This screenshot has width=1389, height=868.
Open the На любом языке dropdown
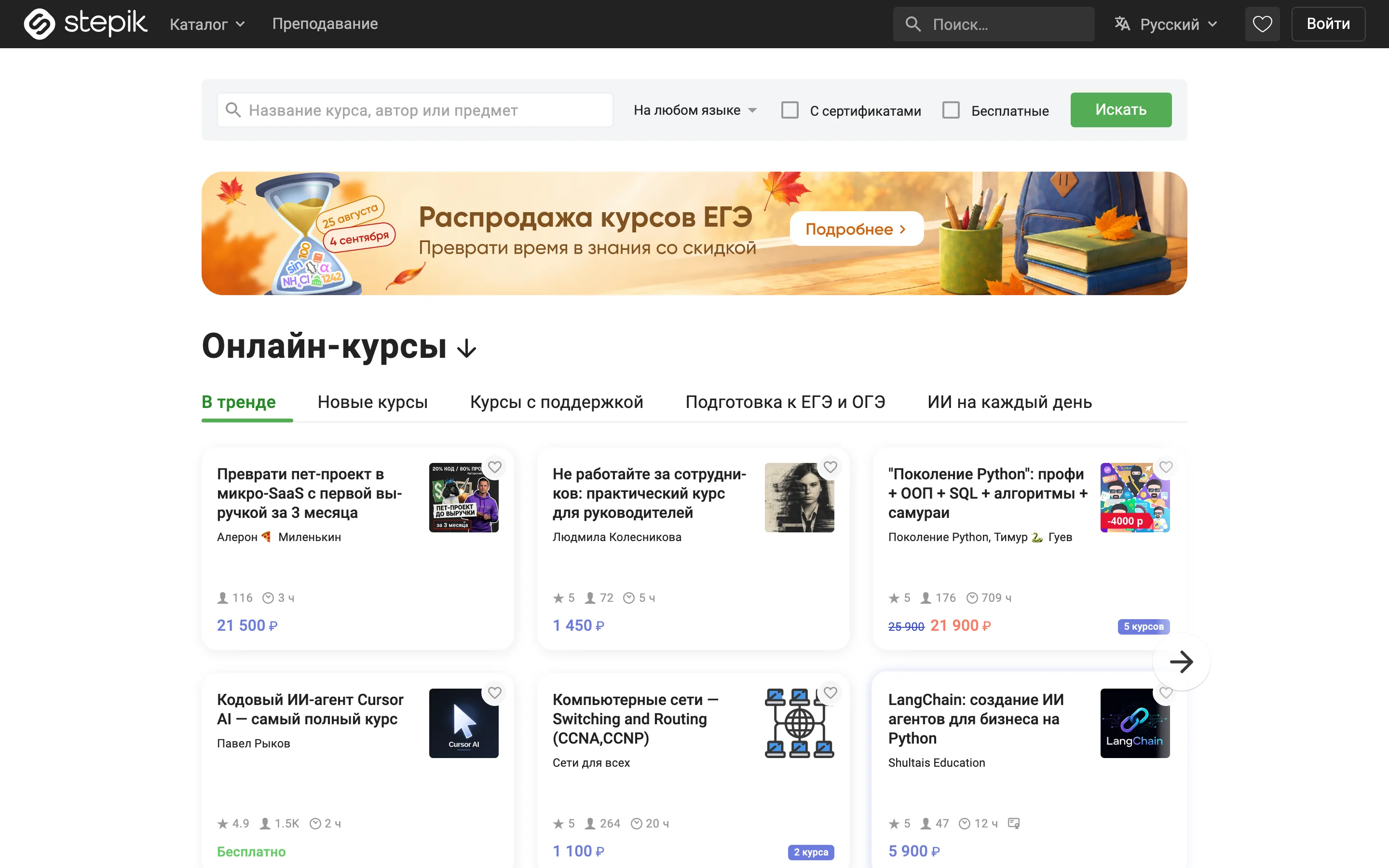point(695,110)
